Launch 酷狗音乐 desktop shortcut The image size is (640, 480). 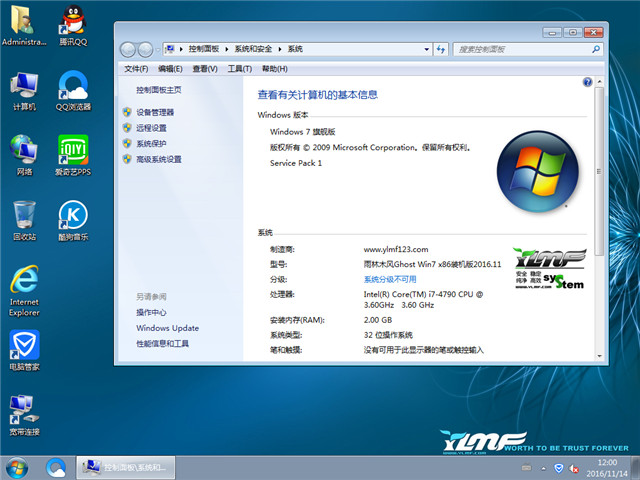(x=73, y=220)
